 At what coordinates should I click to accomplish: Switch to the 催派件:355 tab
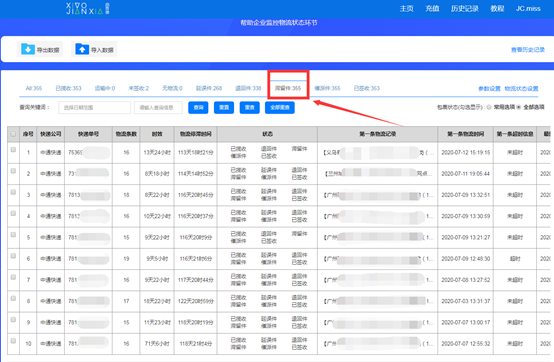(328, 88)
